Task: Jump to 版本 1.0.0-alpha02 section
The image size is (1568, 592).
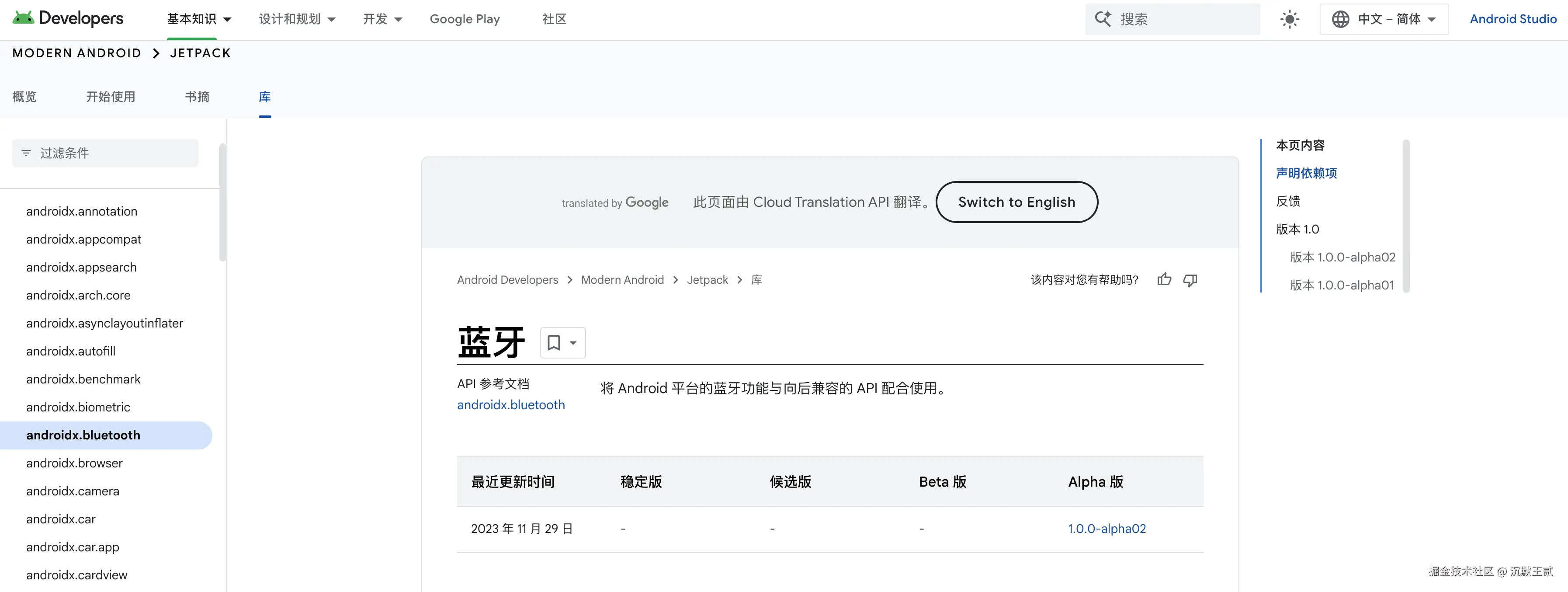Action: [x=1342, y=258]
